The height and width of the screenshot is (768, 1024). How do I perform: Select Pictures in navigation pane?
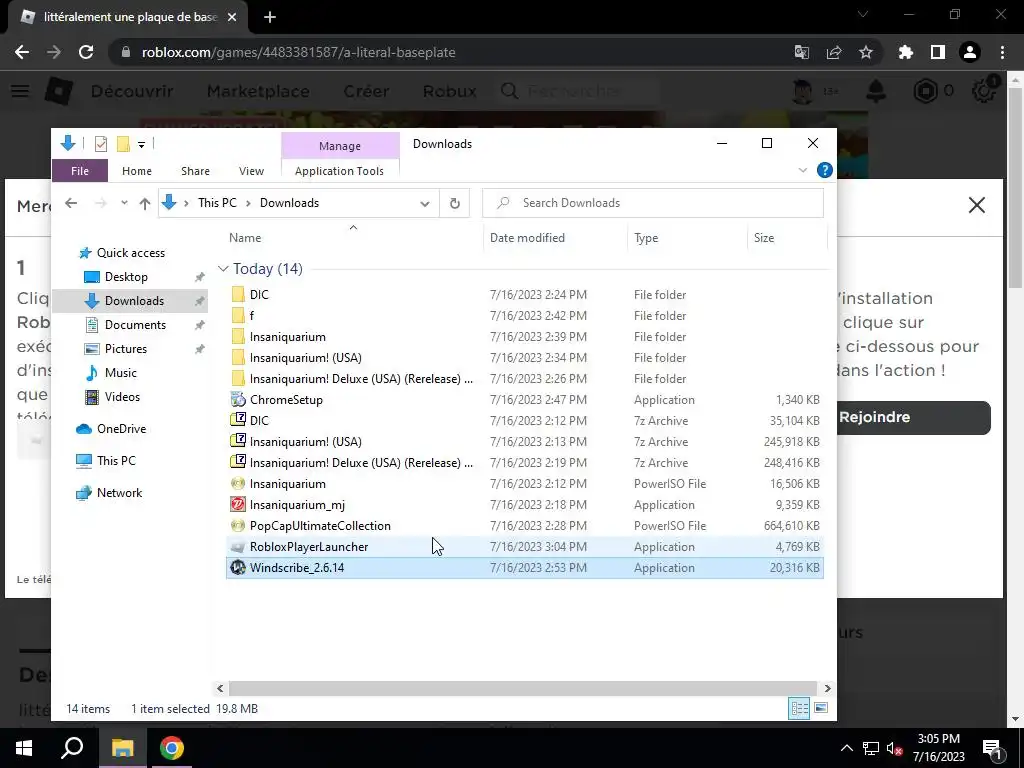(125, 349)
